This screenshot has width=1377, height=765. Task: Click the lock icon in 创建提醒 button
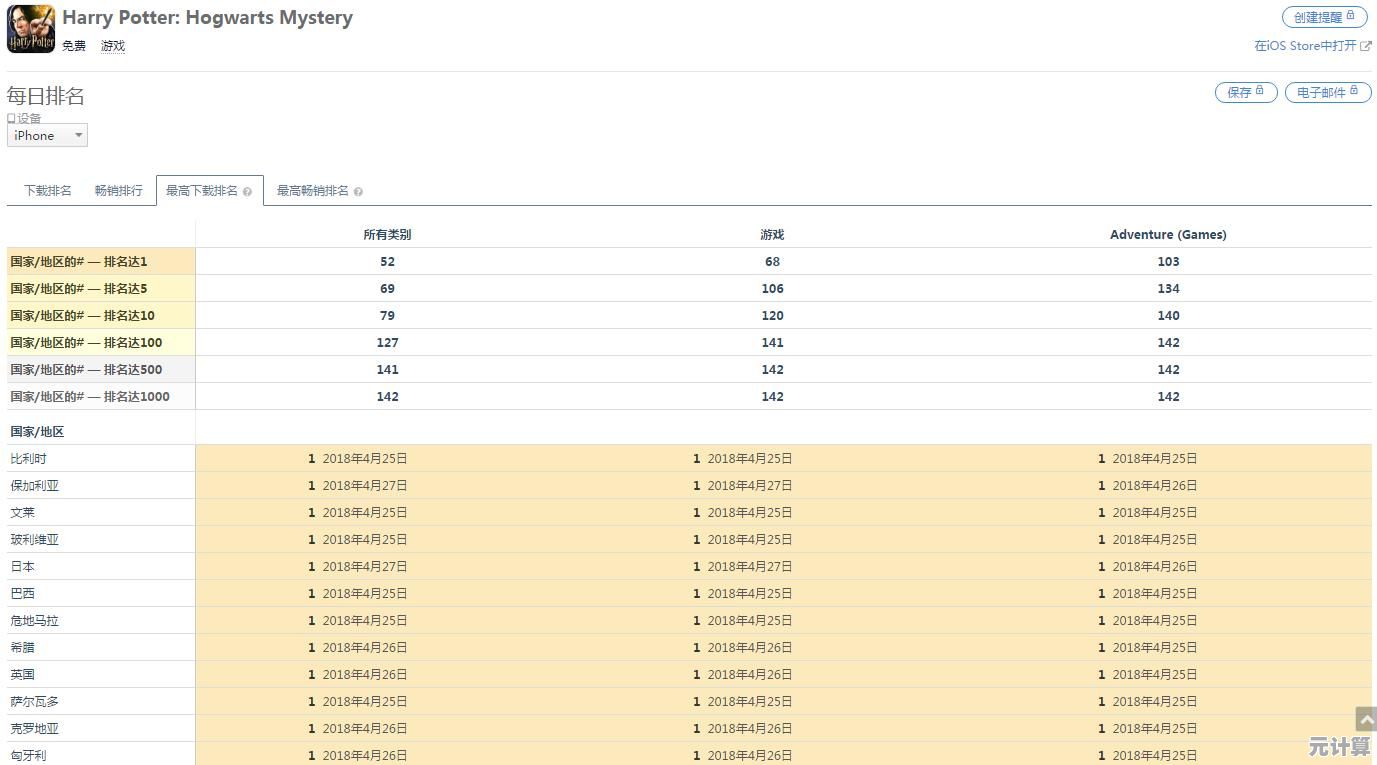(1350, 16)
